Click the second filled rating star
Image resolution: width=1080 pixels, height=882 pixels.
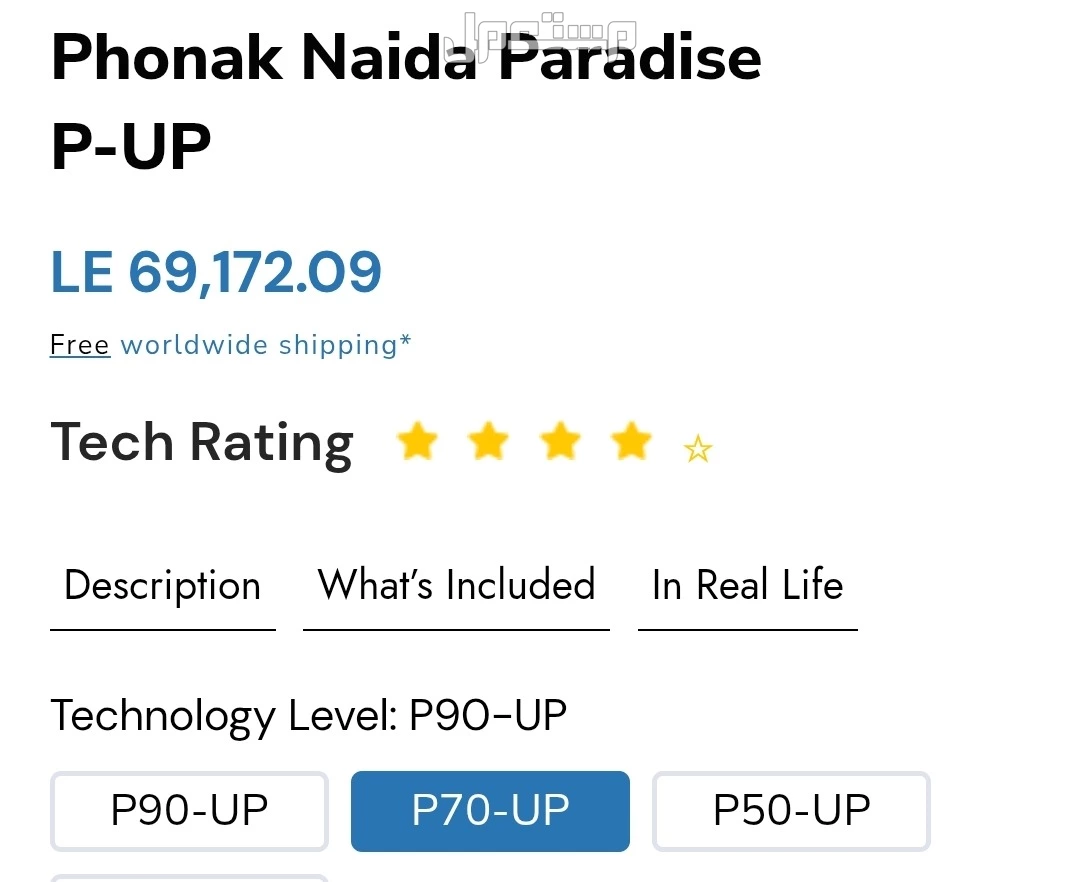488,441
